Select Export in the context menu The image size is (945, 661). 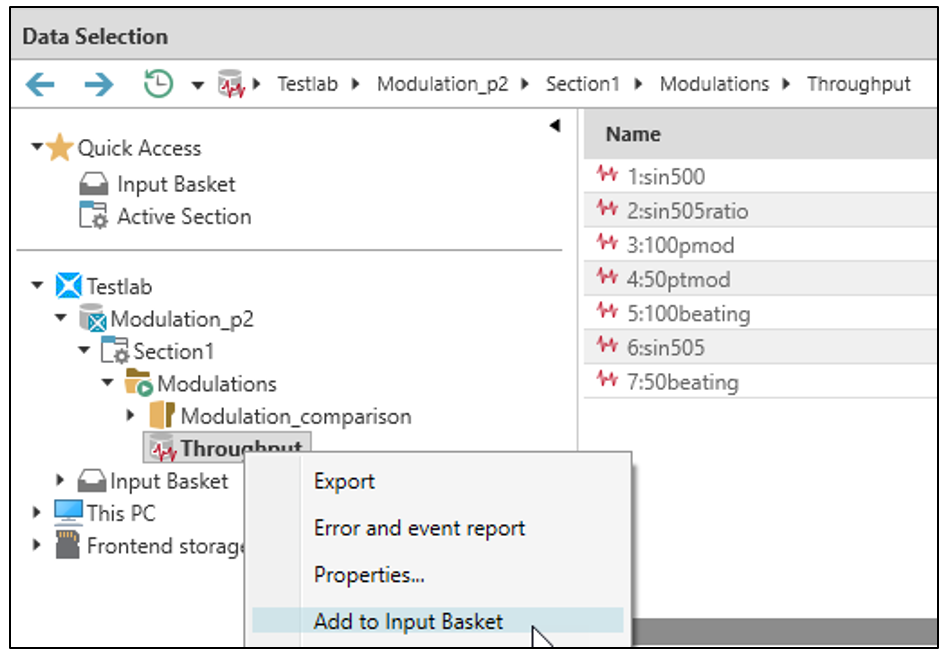[344, 481]
